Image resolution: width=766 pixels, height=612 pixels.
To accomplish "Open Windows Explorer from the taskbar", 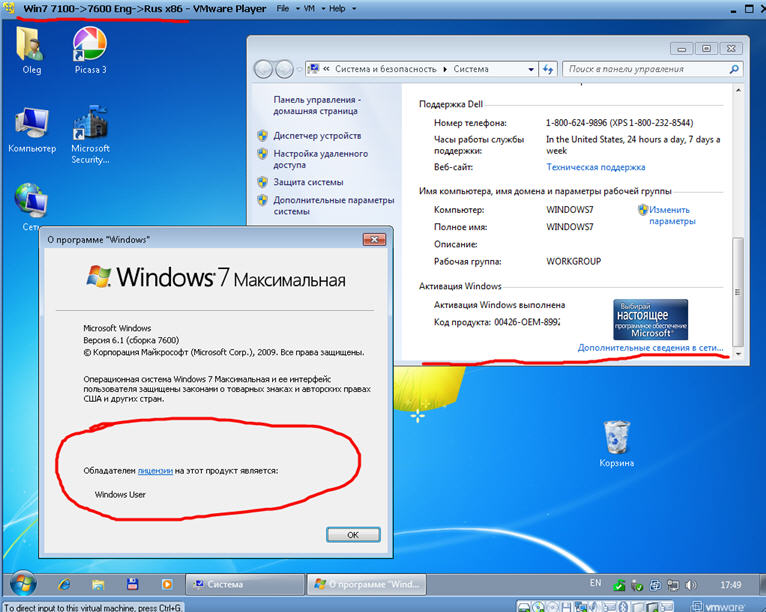I will pos(98,584).
